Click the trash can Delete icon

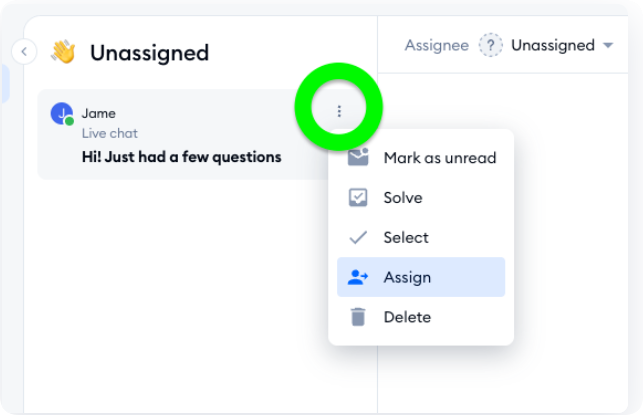coord(357,317)
